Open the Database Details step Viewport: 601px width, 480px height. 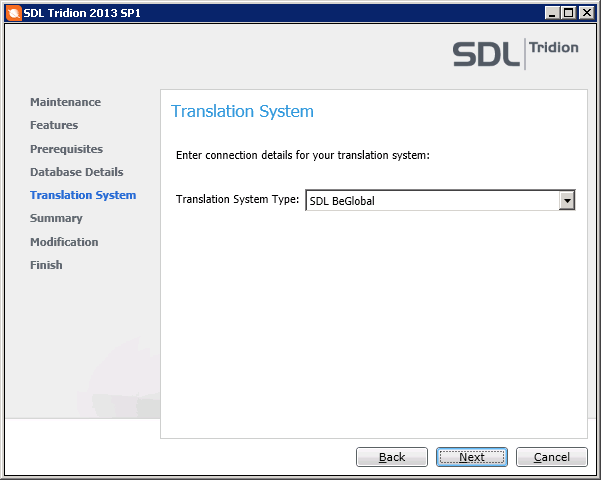[x=77, y=172]
